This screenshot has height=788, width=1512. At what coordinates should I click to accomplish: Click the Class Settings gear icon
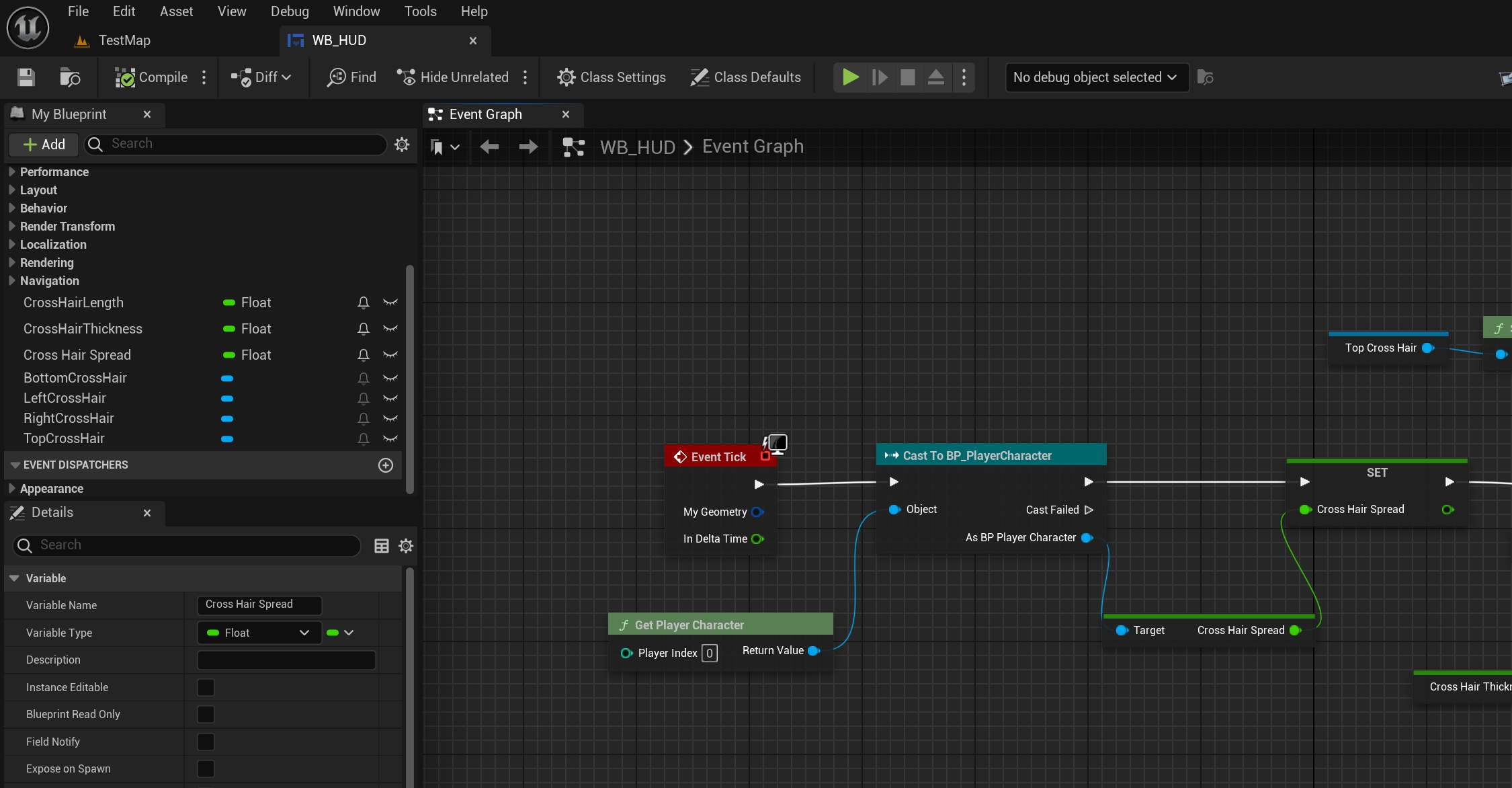point(566,77)
